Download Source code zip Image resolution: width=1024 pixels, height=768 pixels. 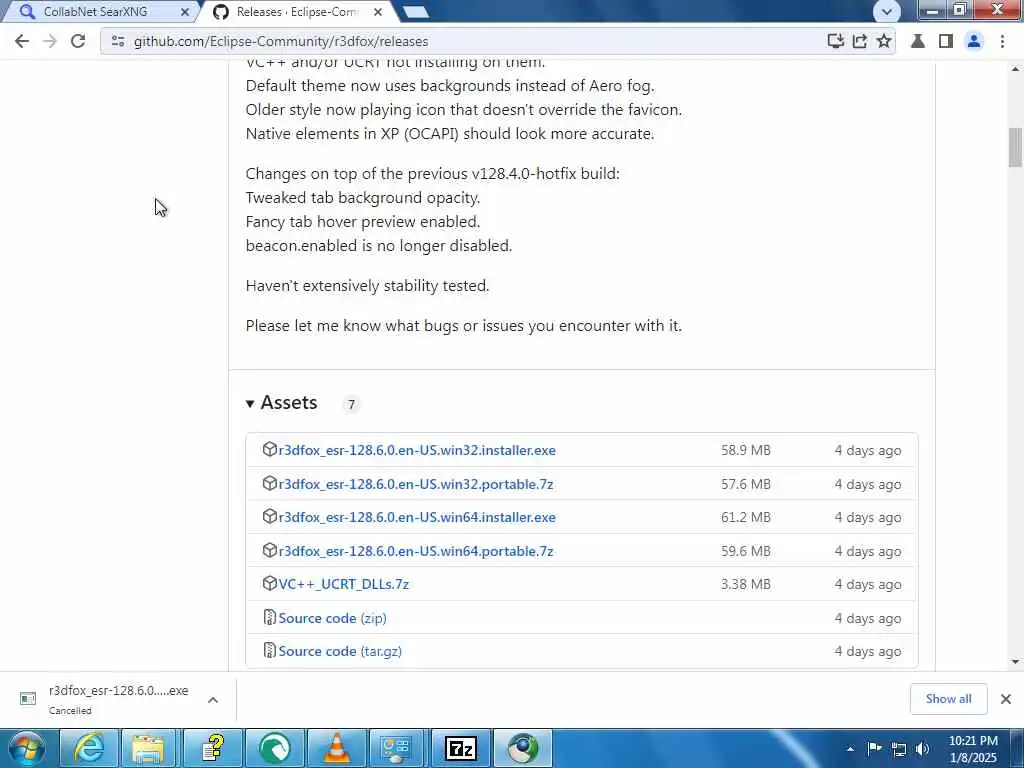coord(332,618)
